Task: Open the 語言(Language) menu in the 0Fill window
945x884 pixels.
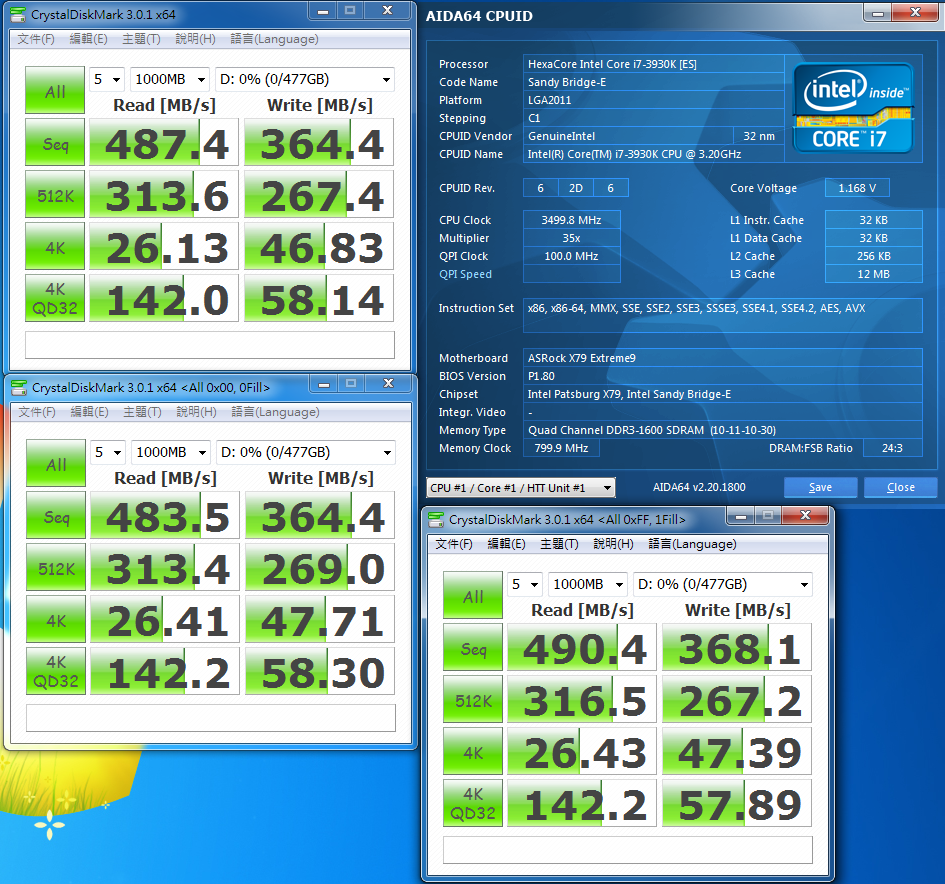Action: click(275, 412)
